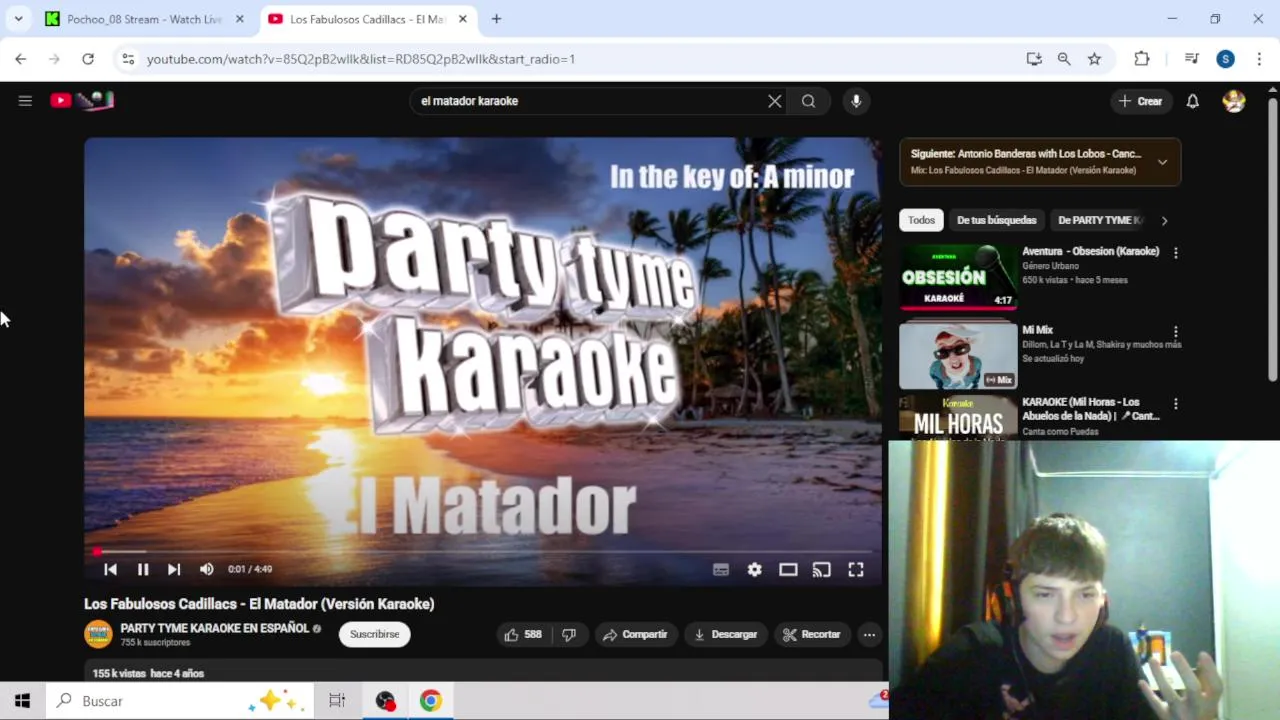Download the video with Descargar
Screen dimensions: 1280x720
pyautogui.click(x=725, y=634)
